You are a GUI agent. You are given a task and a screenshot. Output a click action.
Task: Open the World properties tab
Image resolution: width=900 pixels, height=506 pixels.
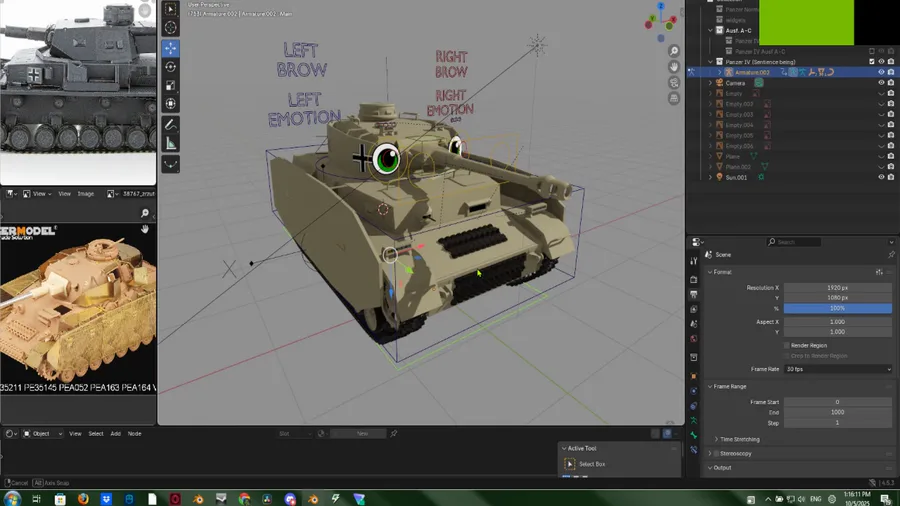[693, 339]
